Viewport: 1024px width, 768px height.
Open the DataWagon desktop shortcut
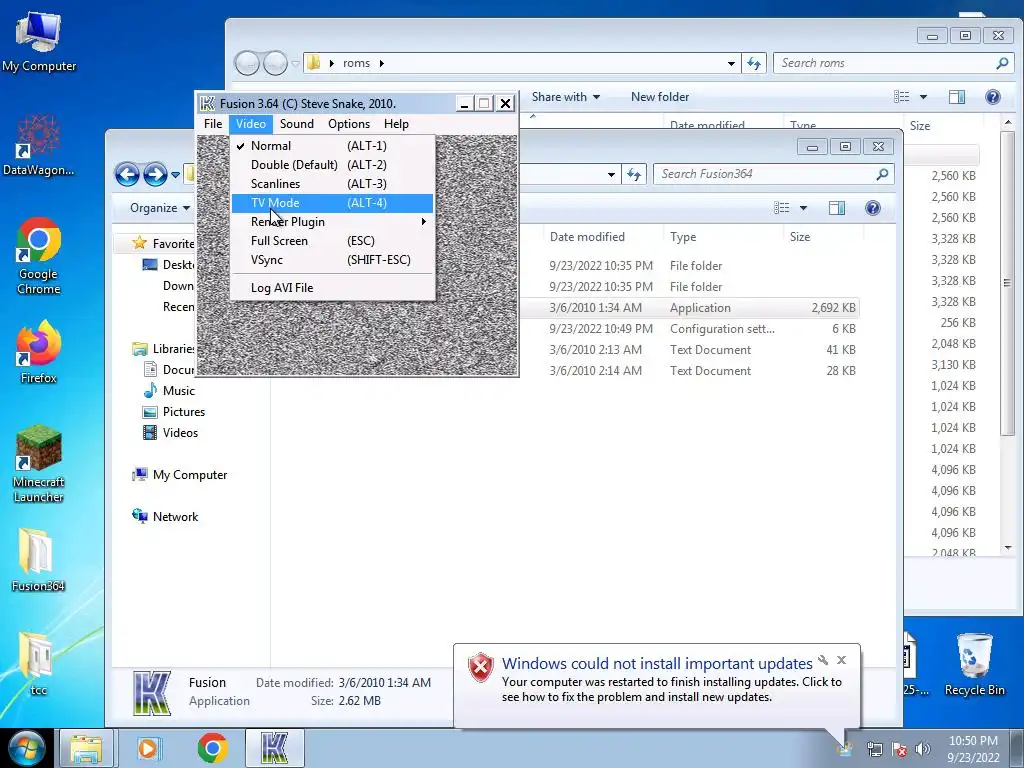[x=39, y=145]
